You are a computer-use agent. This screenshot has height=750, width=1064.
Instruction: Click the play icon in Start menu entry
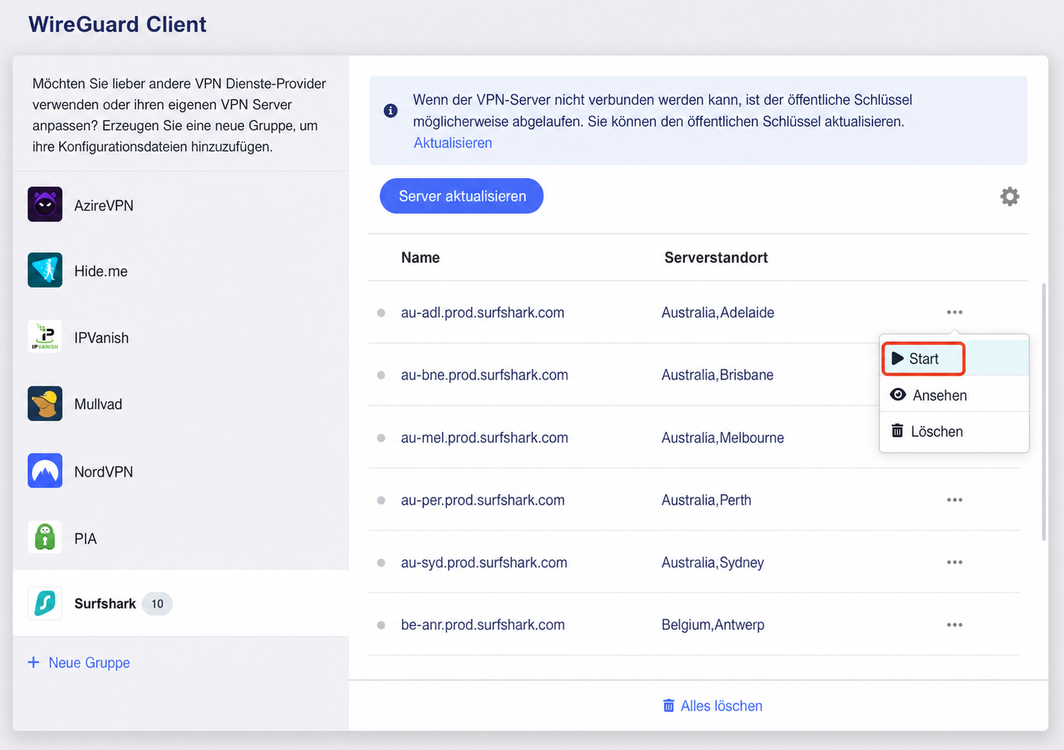897,358
